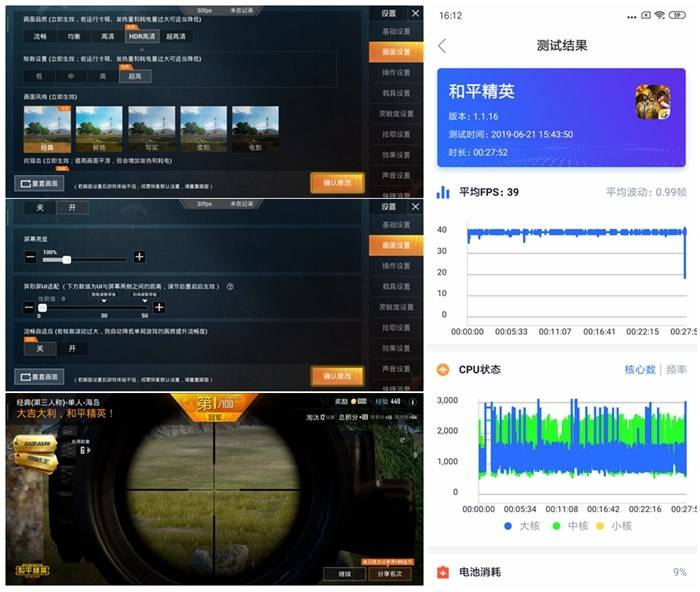
Task: Click the 平均FPS bar chart icon
Action: (x=443, y=192)
